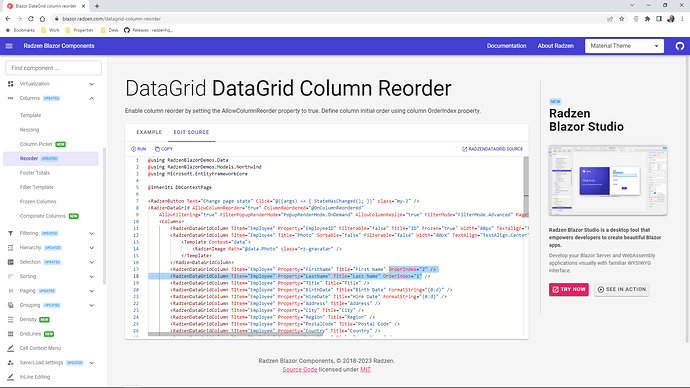Reload page using browser refresh icon
The height and width of the screenshot is (388, 690).
pos(31,19)
